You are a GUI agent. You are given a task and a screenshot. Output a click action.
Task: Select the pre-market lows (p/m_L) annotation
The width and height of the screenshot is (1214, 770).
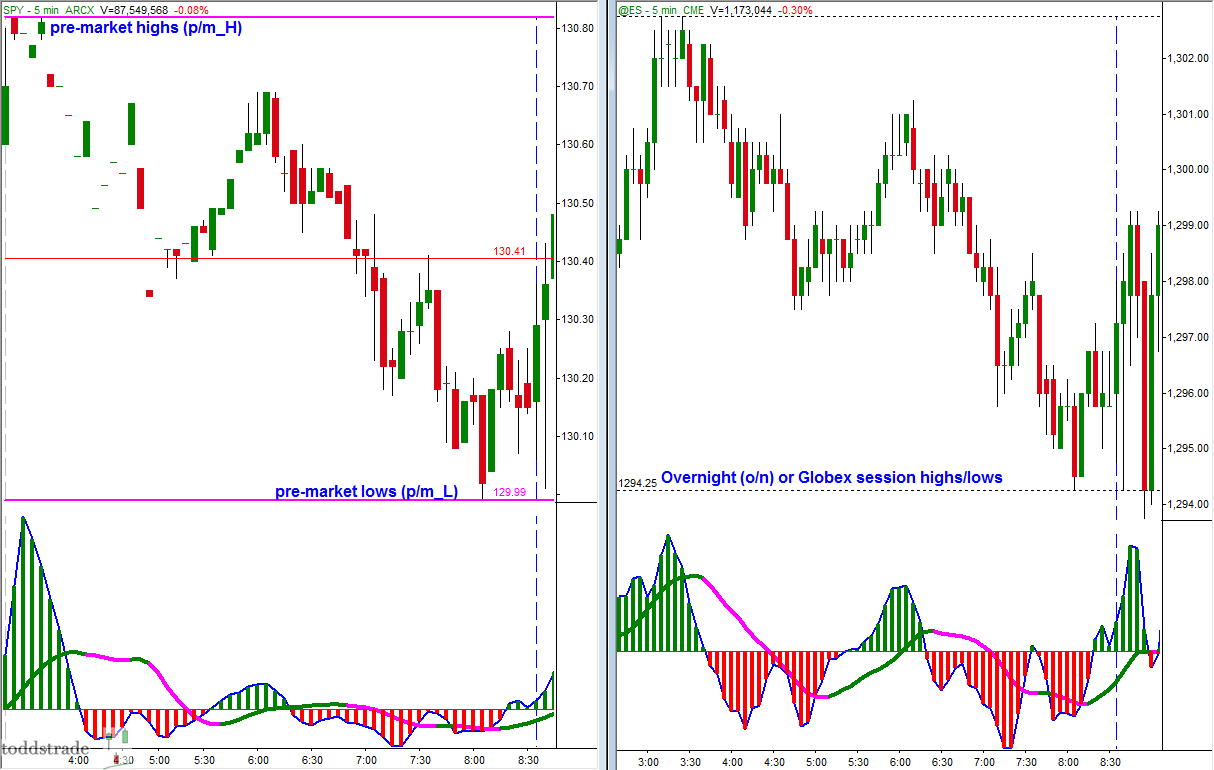click(366, 491)
